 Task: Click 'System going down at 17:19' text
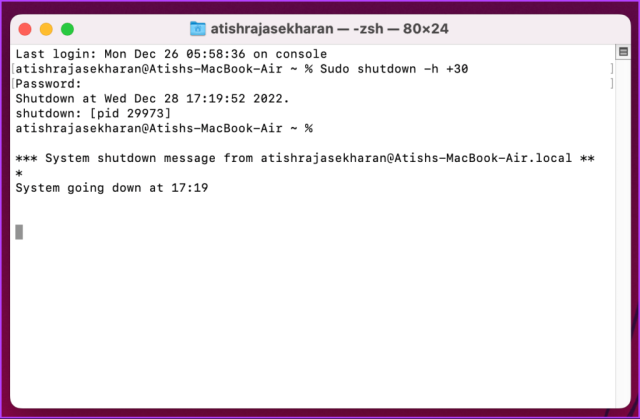(x=112, y=188)
